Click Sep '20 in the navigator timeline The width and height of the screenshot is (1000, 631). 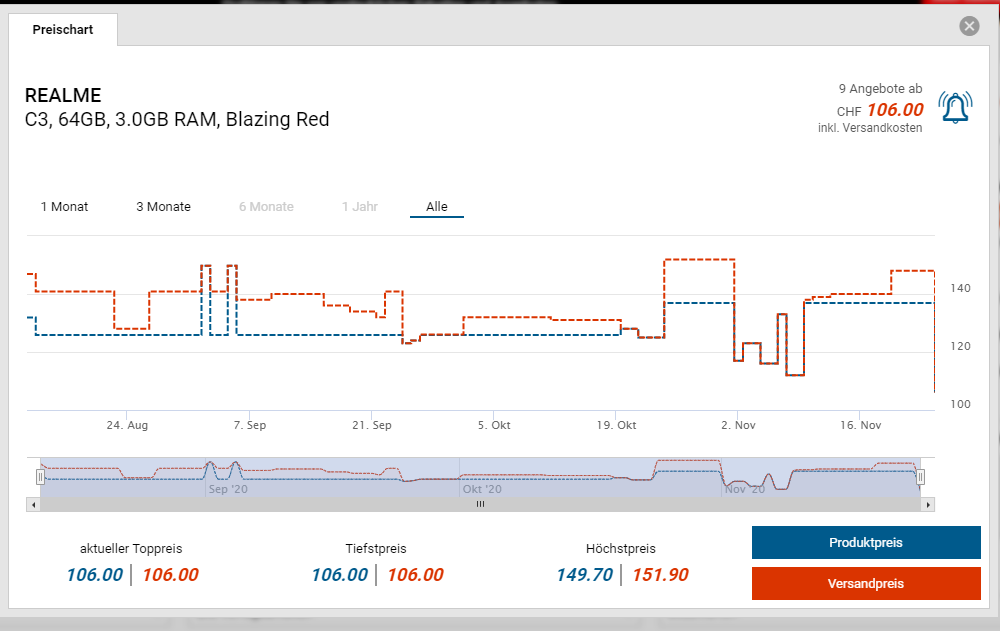coord(227,490)
